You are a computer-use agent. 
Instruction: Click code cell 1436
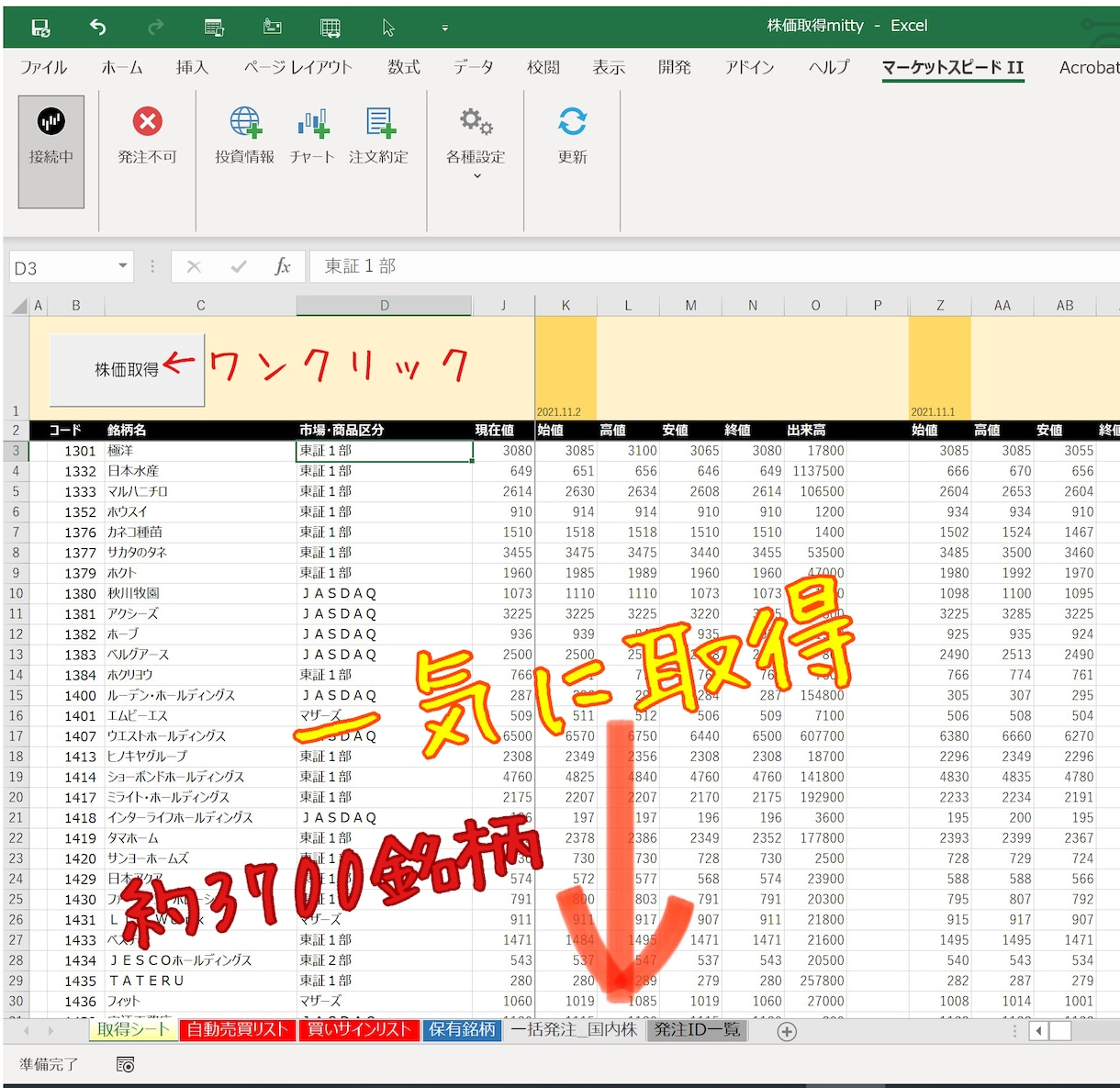(75, 1001)
